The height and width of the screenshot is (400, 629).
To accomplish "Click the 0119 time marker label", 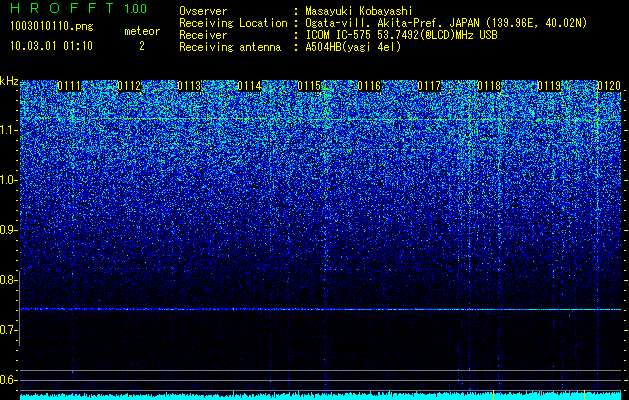I will coord(549,86).
